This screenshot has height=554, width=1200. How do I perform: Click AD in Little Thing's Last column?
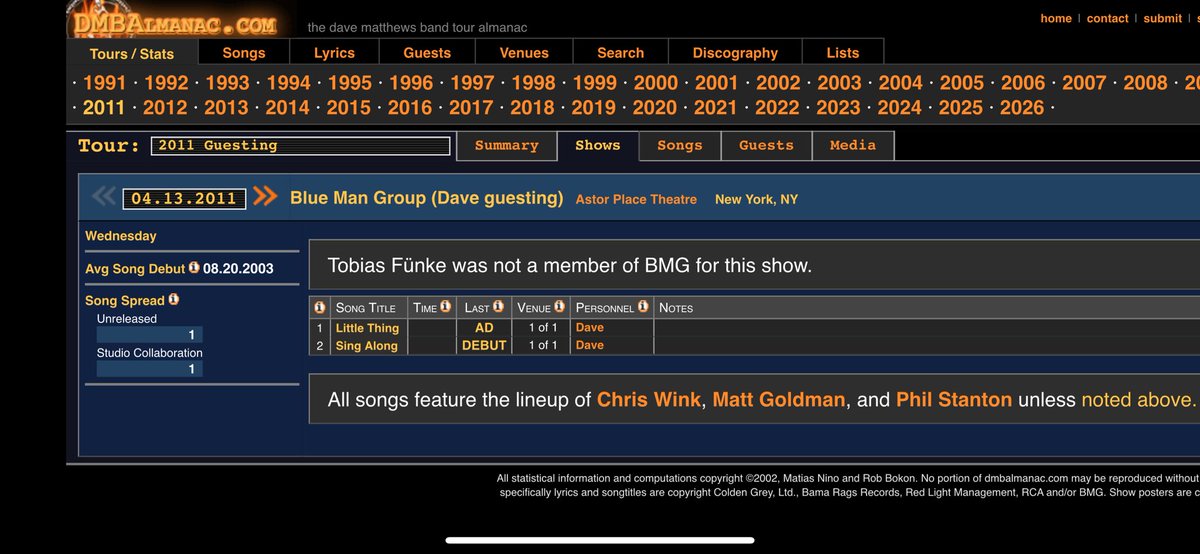(x=484, y=328)
